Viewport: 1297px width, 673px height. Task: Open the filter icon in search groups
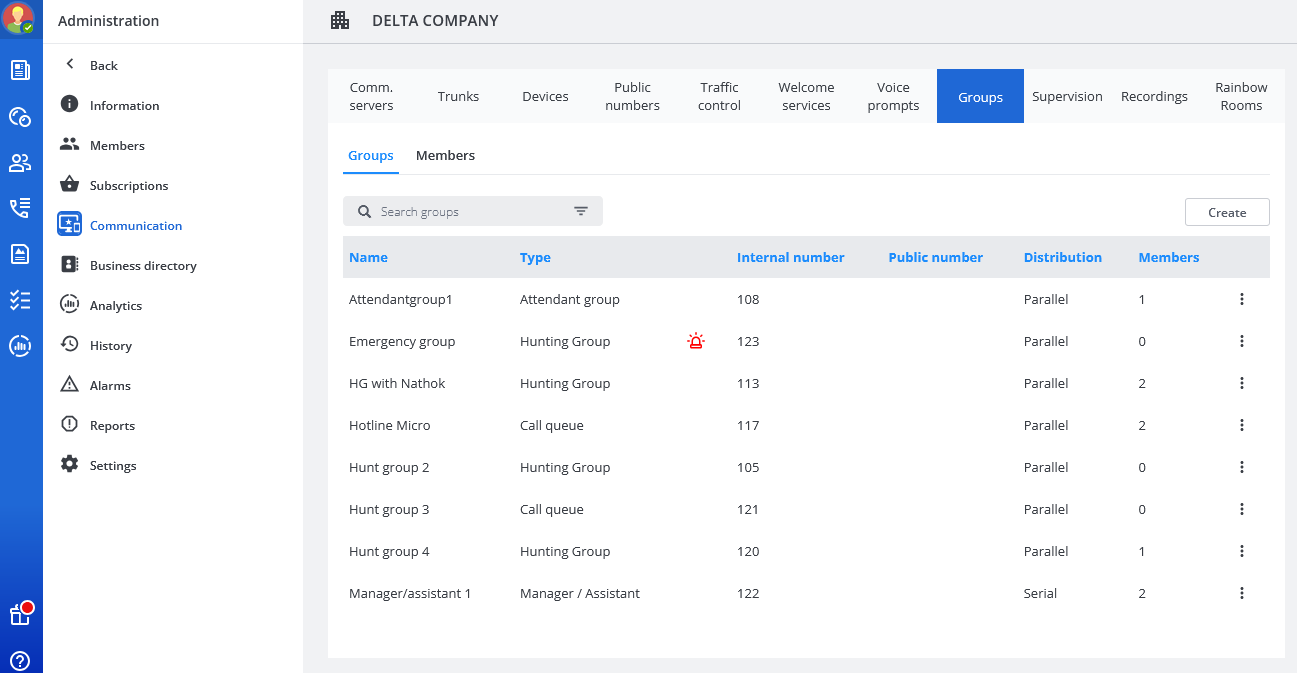click(581, 211)
